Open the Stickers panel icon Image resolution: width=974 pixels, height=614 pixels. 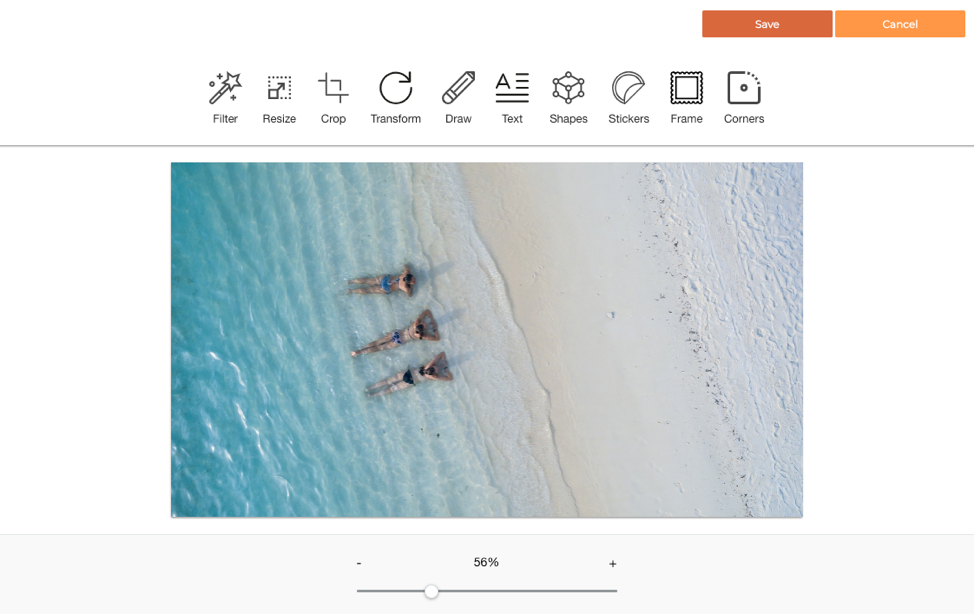point(628,89)
